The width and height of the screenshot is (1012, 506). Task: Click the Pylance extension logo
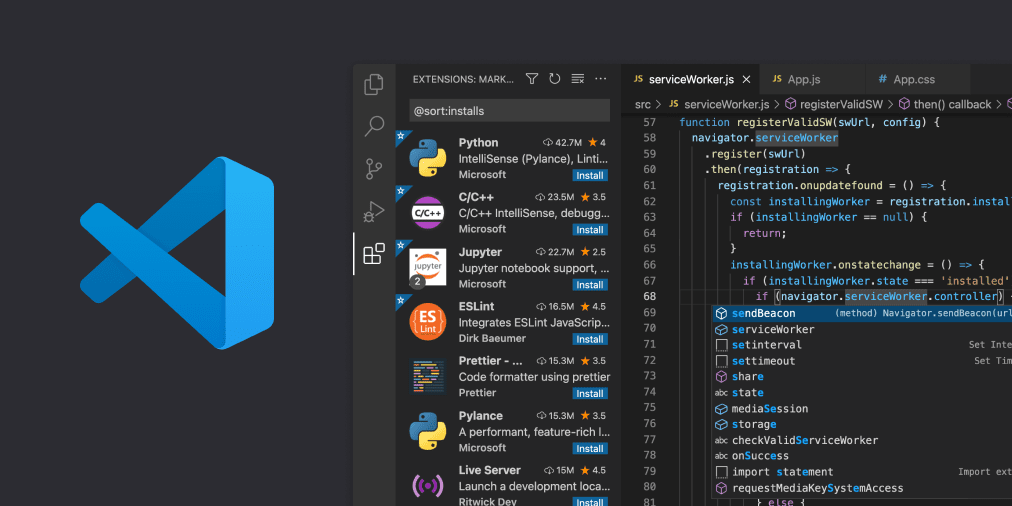coord(427,431)
